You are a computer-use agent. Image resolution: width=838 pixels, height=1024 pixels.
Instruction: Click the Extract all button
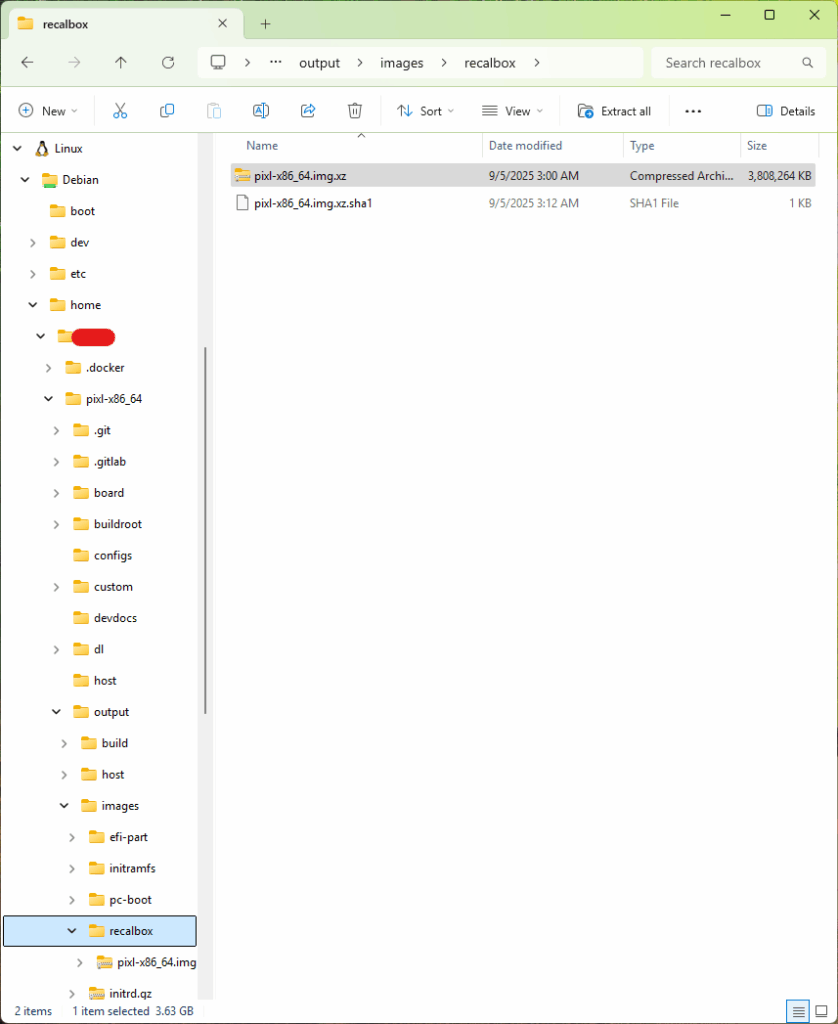coord(614,111)
